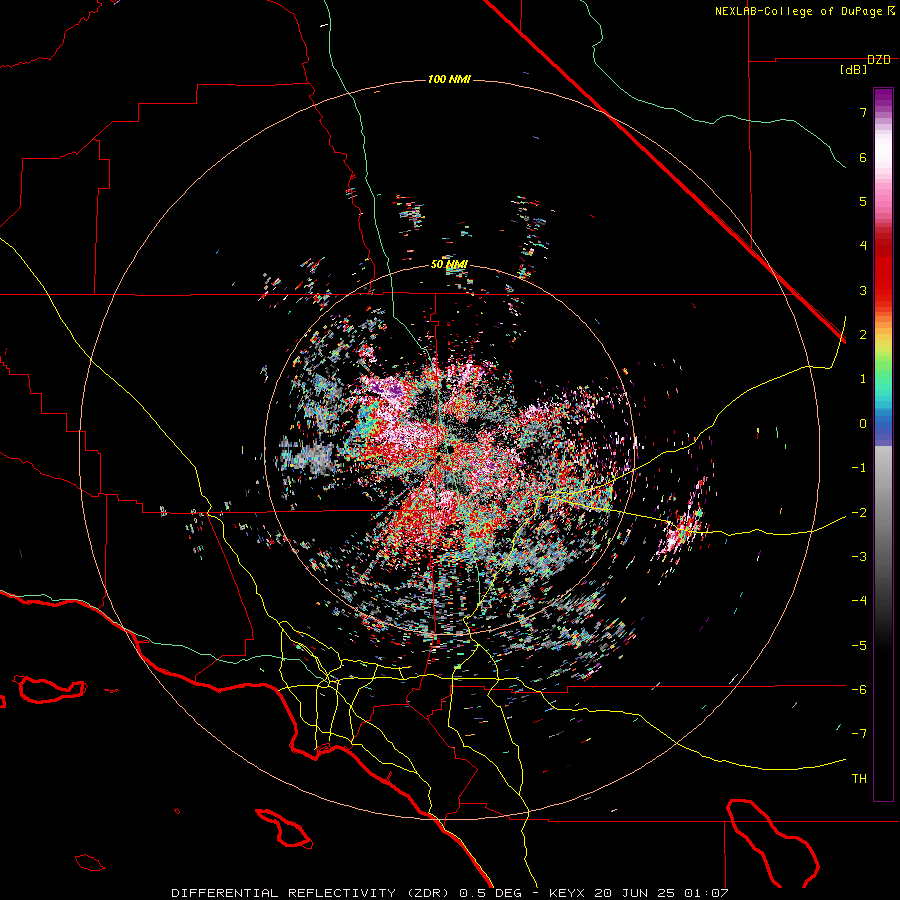The width and height of the screenshot is (900, 900).
Task: Click the 0 value on color scale
Action: coord(863,424)
